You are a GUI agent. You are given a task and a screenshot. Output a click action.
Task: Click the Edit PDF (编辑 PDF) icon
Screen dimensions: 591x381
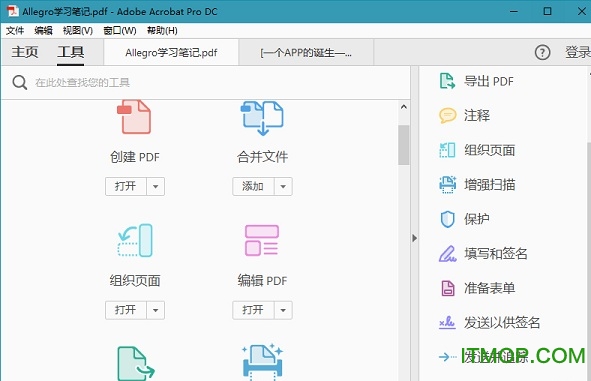tap(262, 240)
